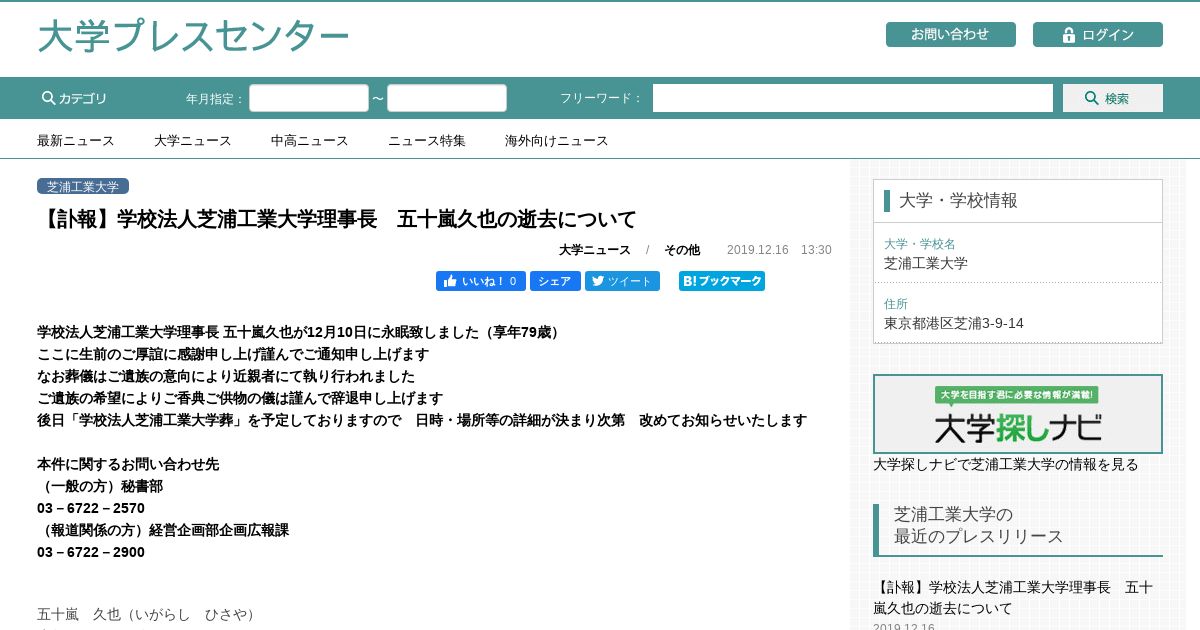Click the Facebook thumbs-up icon
Screen dimensions: 1200x630
click(x=450, y=281)
